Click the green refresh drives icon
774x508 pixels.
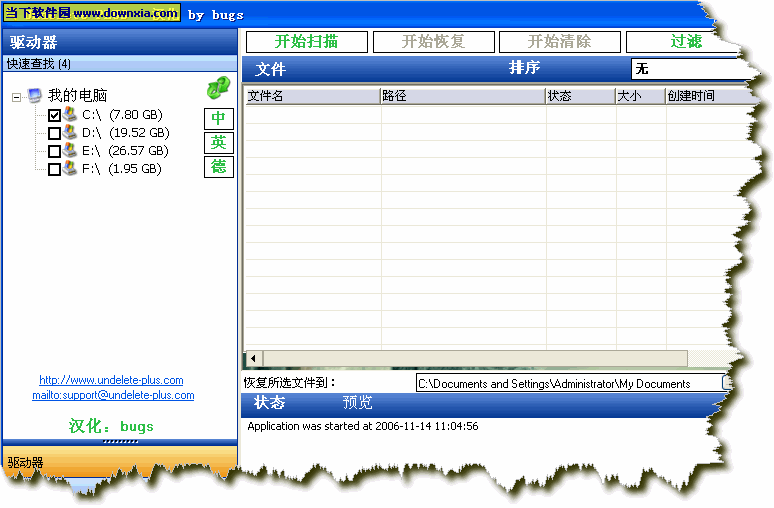click(x=218, y=89)
